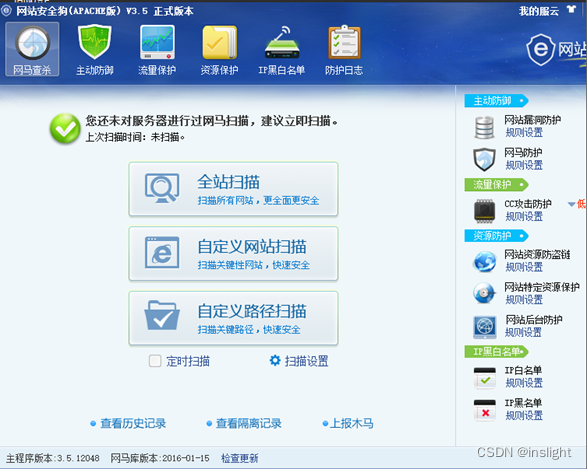Select the 资源保护 tab
This screenshot has width=587, height=469.
219,49
